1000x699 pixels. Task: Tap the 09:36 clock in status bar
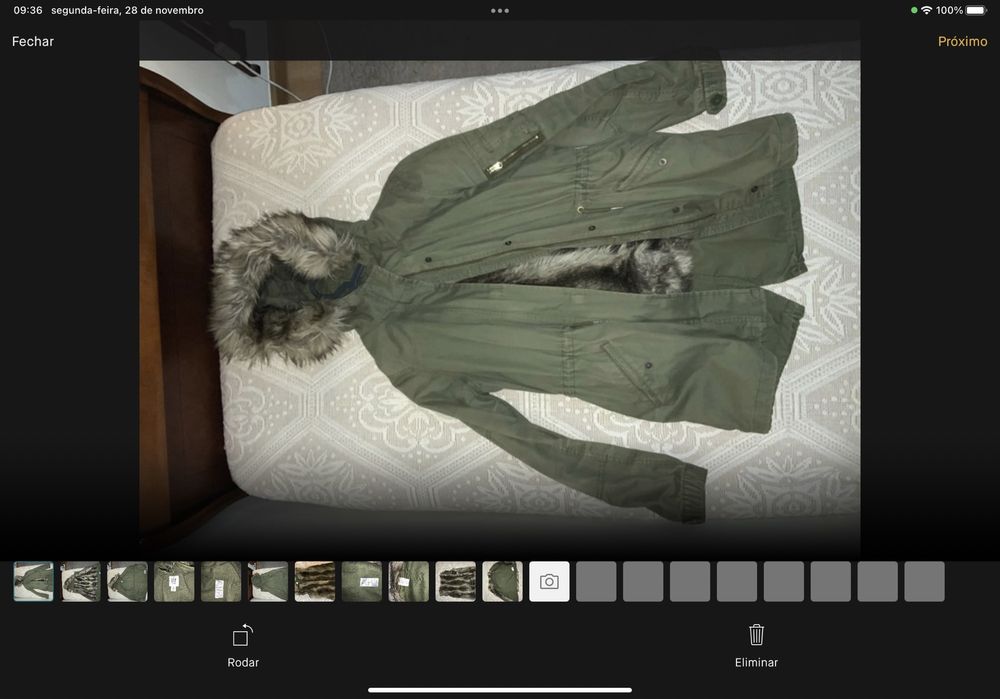(28, 10)
